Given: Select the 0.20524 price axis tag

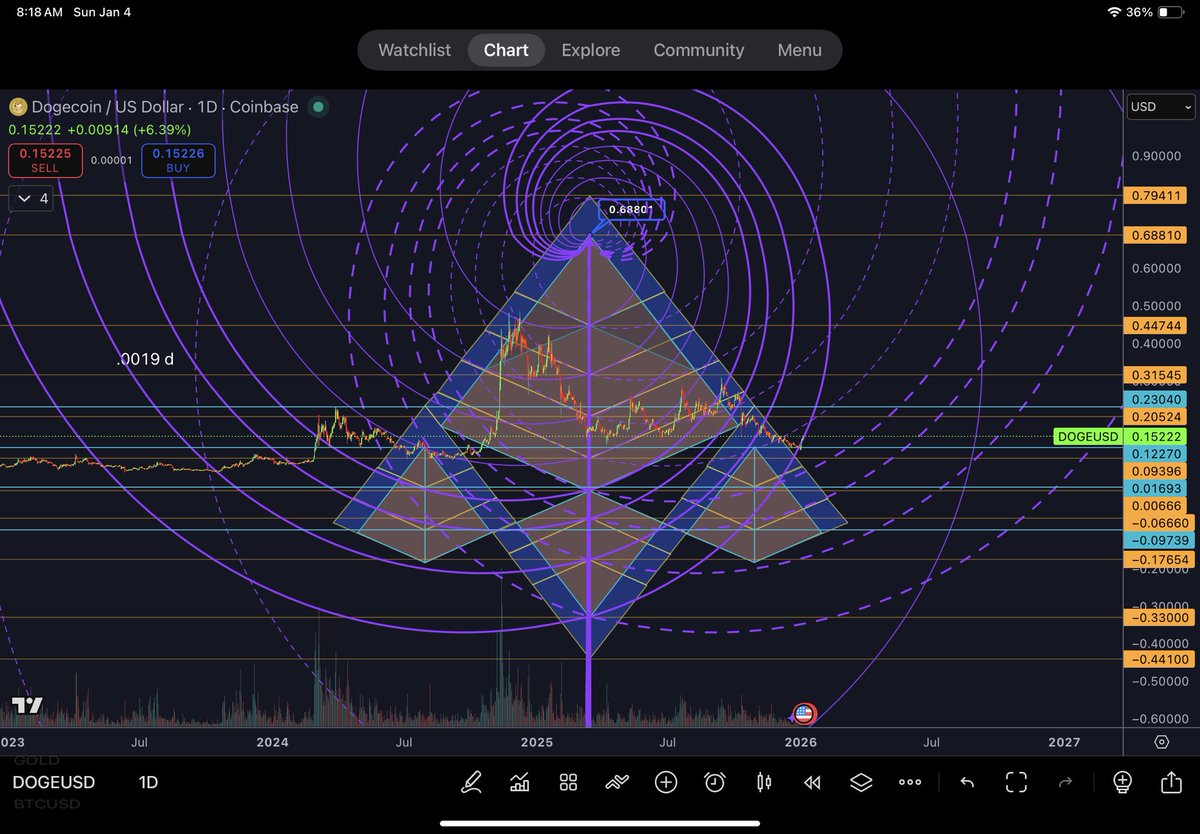Looking at the screenshot, I should tap(1155, 416).
